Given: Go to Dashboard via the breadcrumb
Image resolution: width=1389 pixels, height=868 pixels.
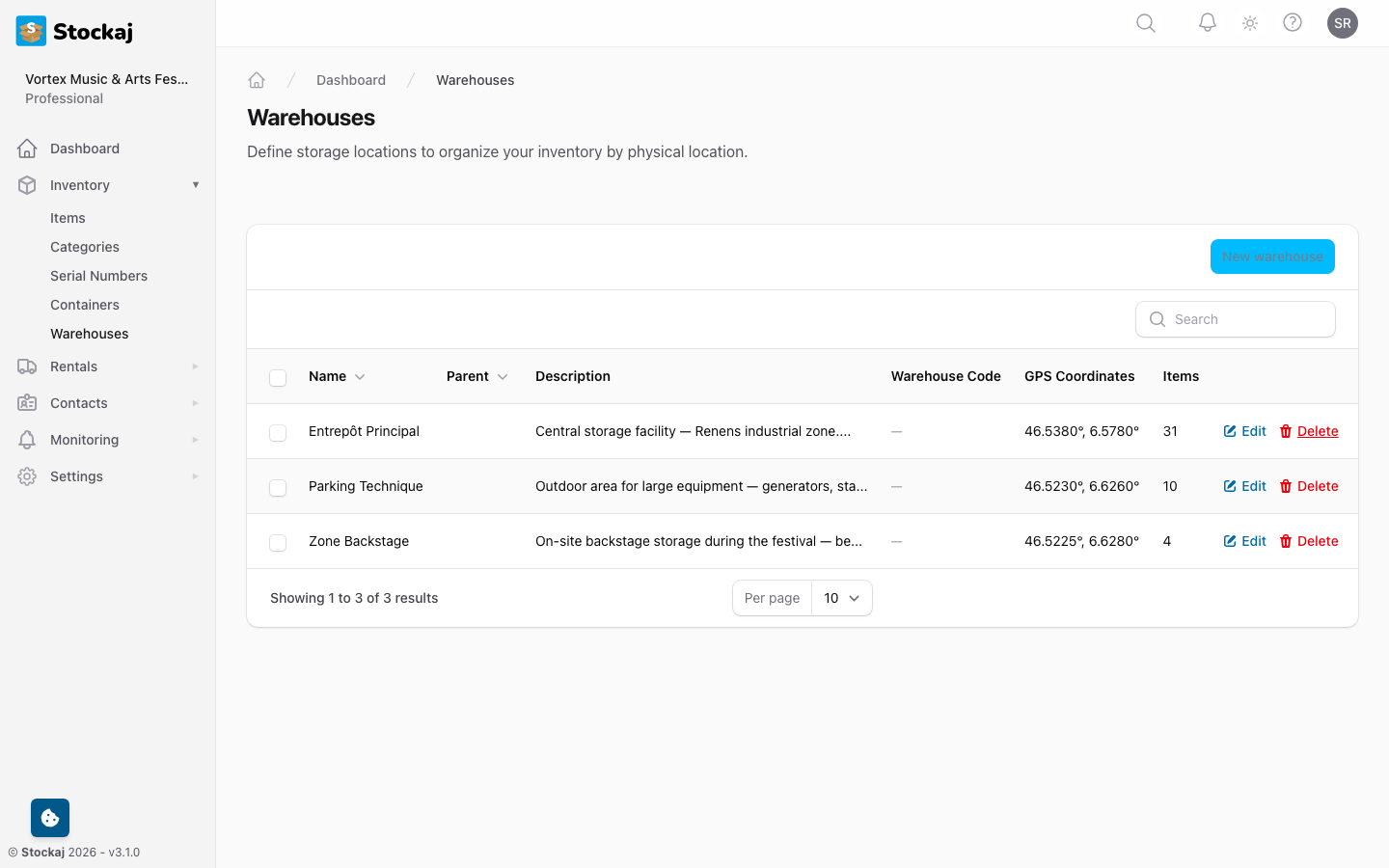Looking at the screenshot, I should click(351, 79).
